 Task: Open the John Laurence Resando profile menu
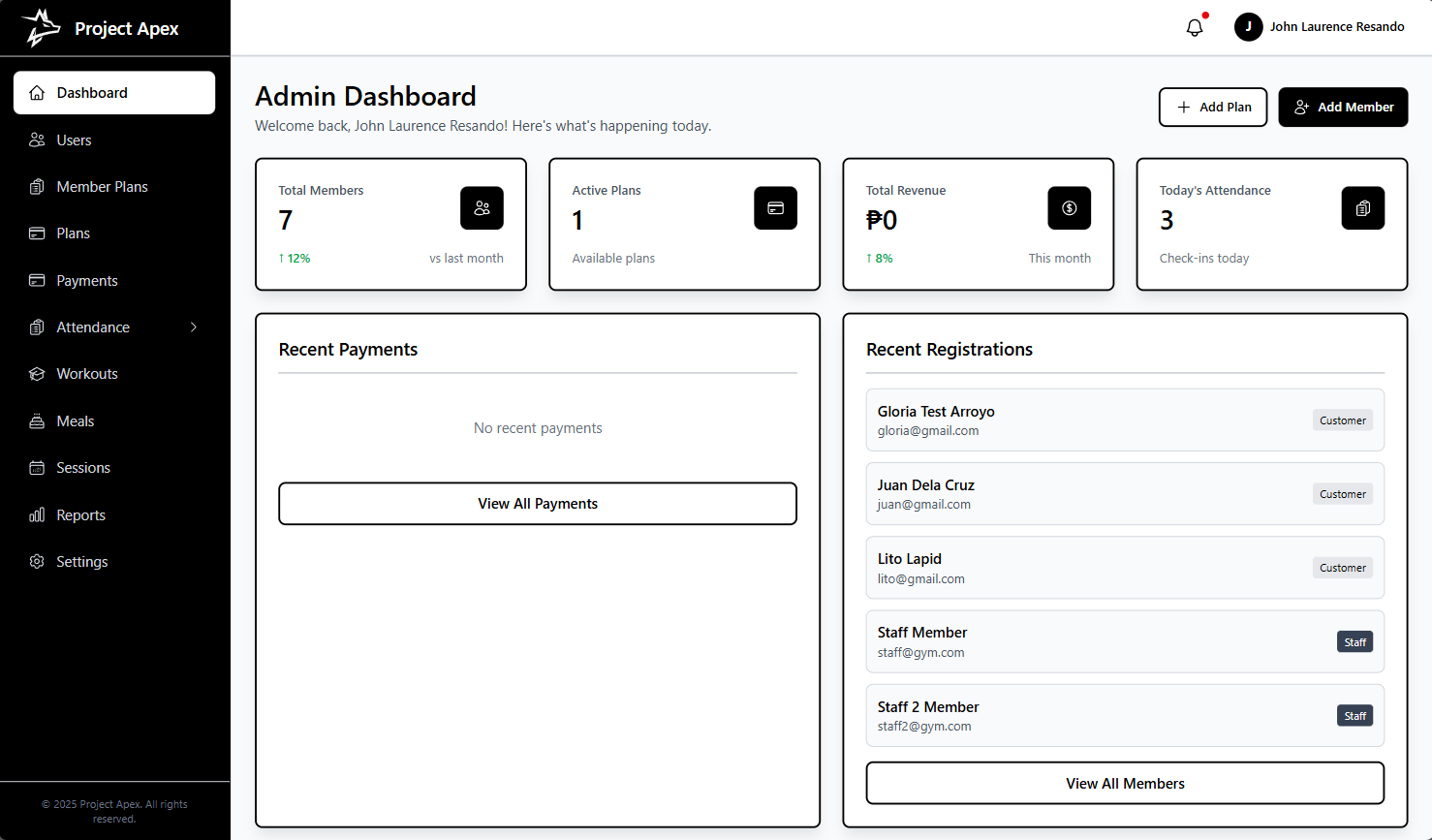[1336, 27]
